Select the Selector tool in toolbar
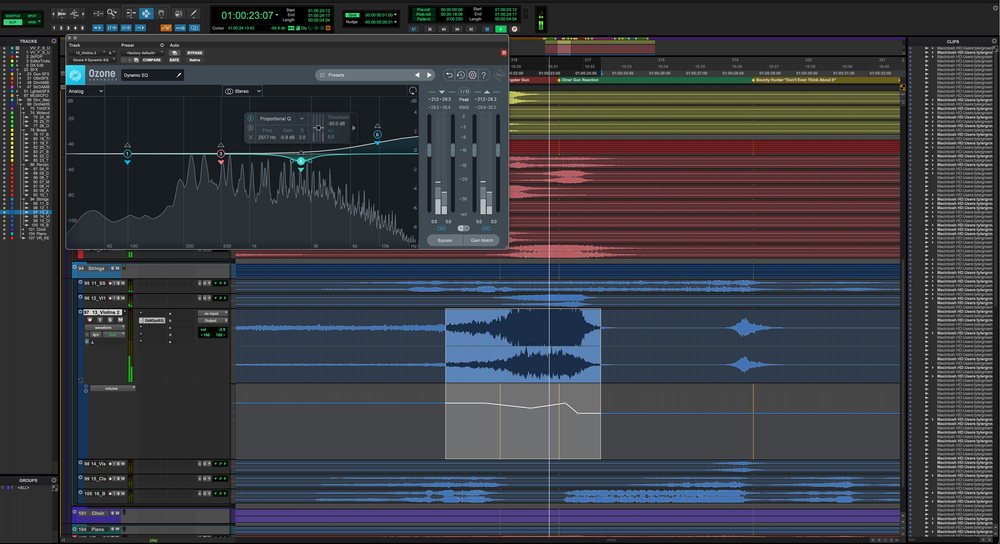Viewport: 1000px width, 544px height. click(x=146, y=13)
